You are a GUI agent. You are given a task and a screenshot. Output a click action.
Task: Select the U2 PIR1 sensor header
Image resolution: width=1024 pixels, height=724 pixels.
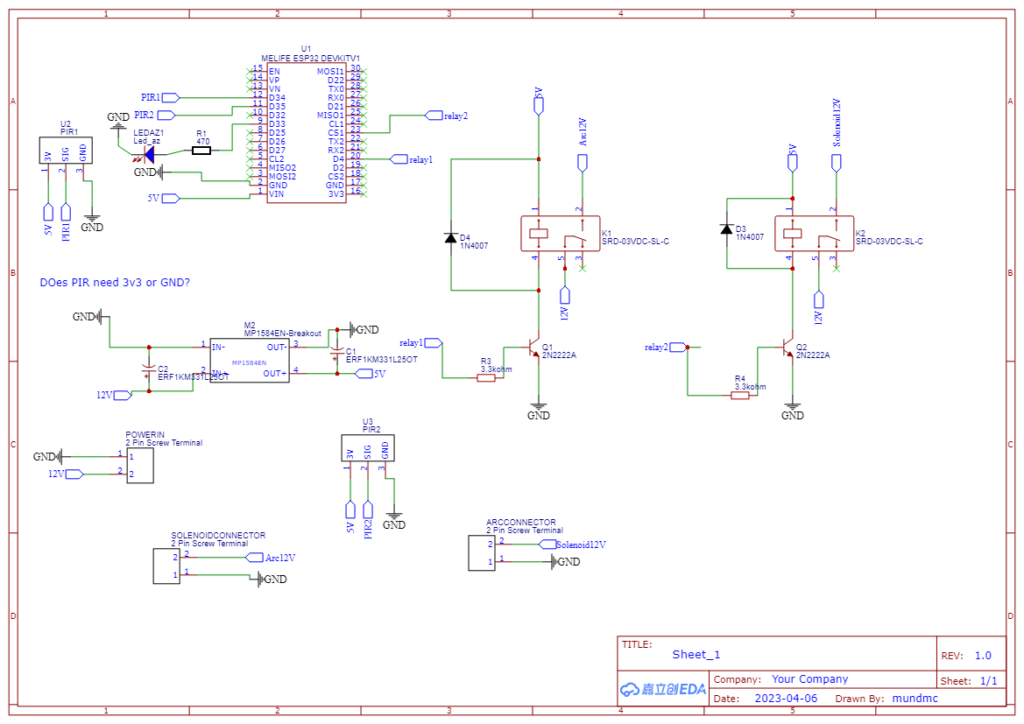click(65, 151)
